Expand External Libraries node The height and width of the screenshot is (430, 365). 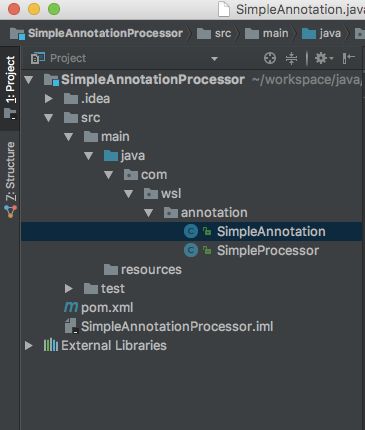[x=29, y=345]
